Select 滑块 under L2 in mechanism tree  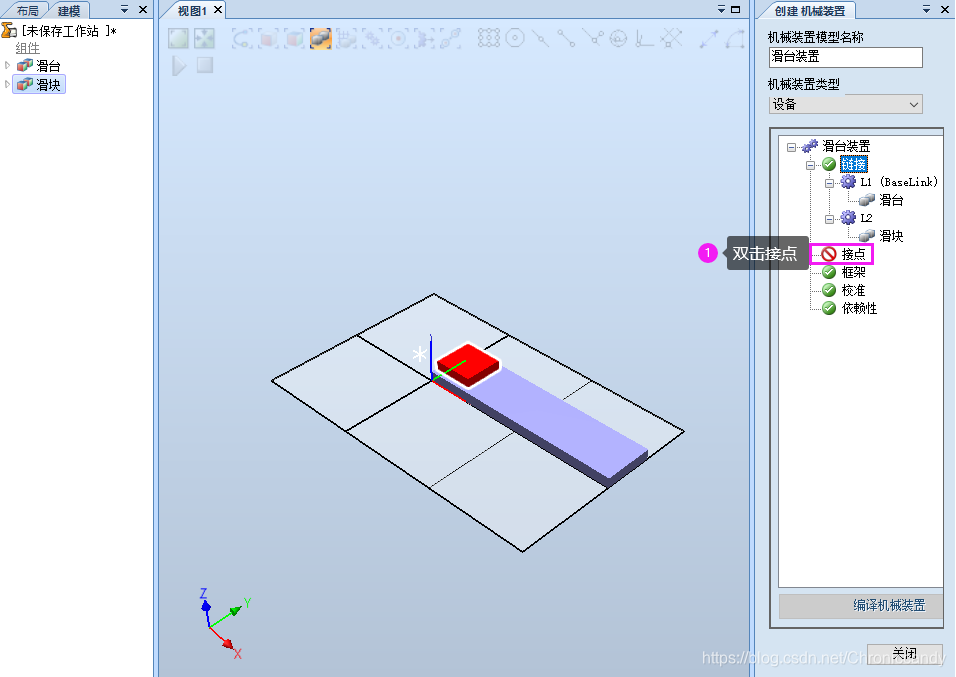[x=891, y=236]
